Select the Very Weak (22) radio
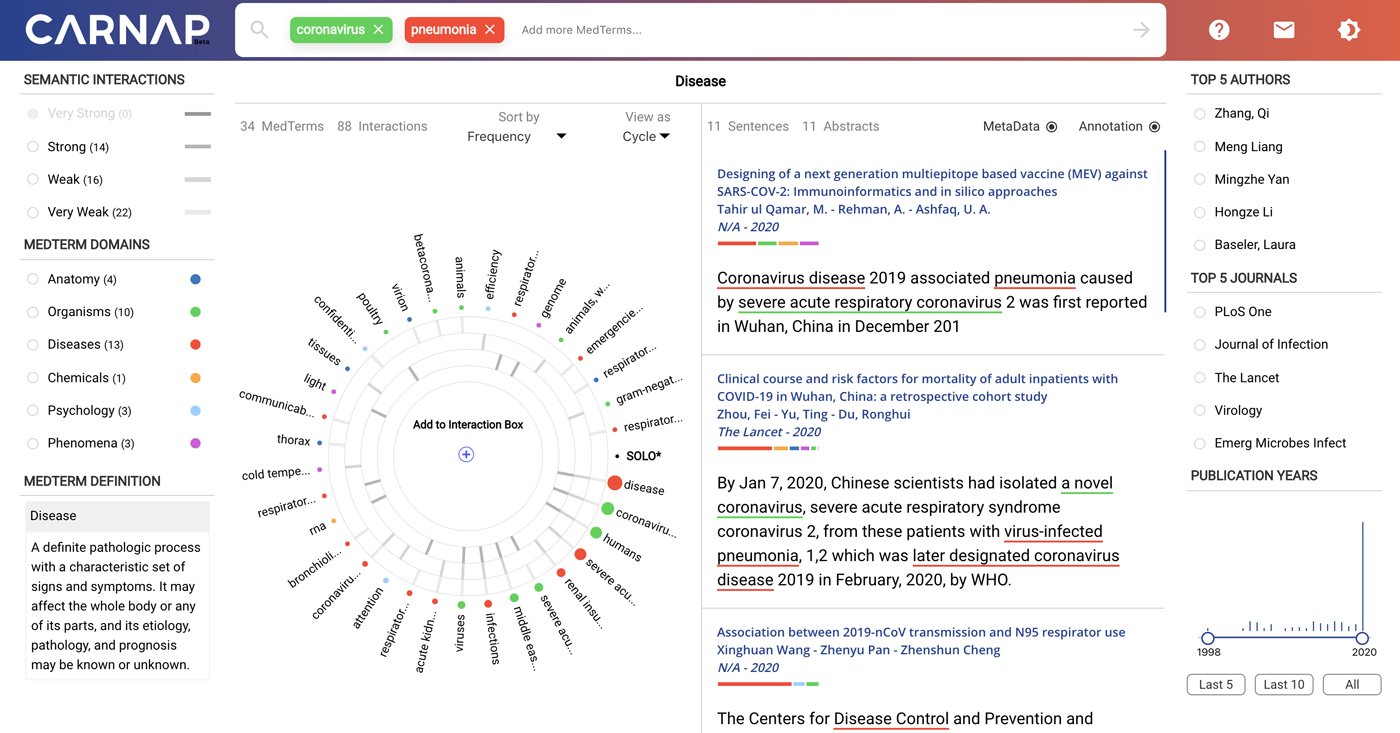The height and width of the screenshot is (733, 1400). click(33, 212)
